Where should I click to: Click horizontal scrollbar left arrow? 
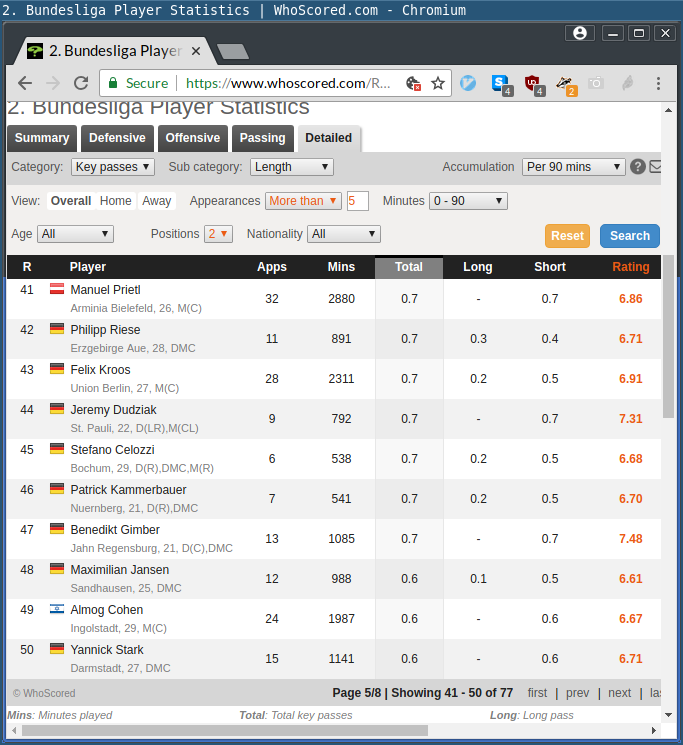[14, 730]
